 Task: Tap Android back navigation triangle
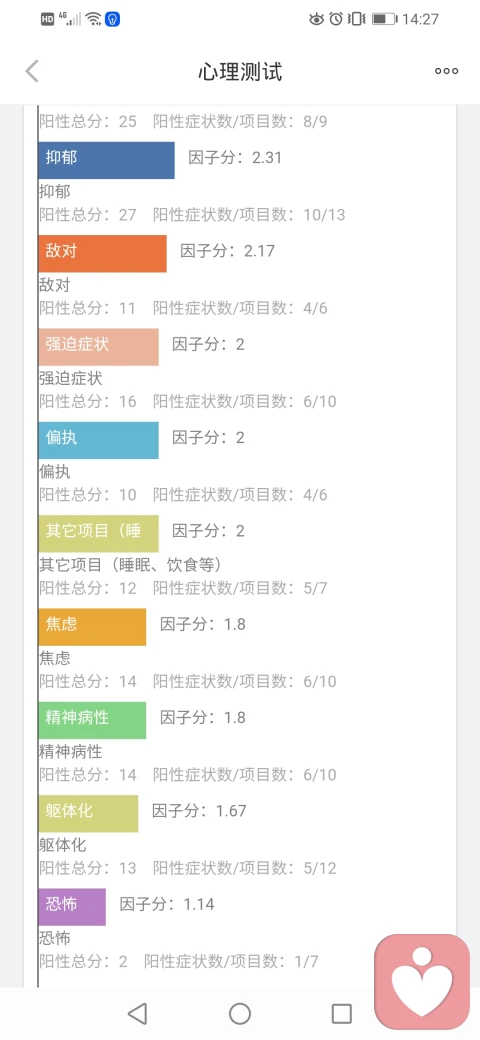137,1013
